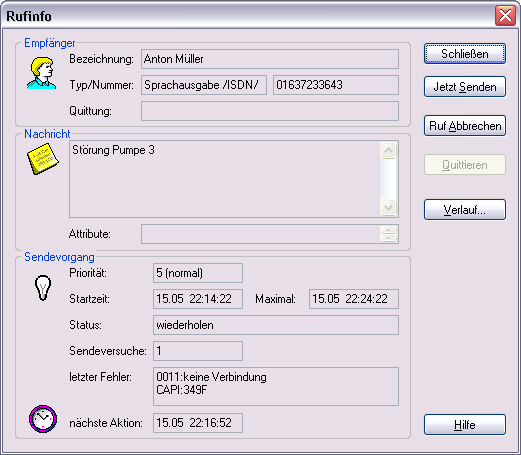Click the Bezeichnung field showing Anton Müller

270,59
